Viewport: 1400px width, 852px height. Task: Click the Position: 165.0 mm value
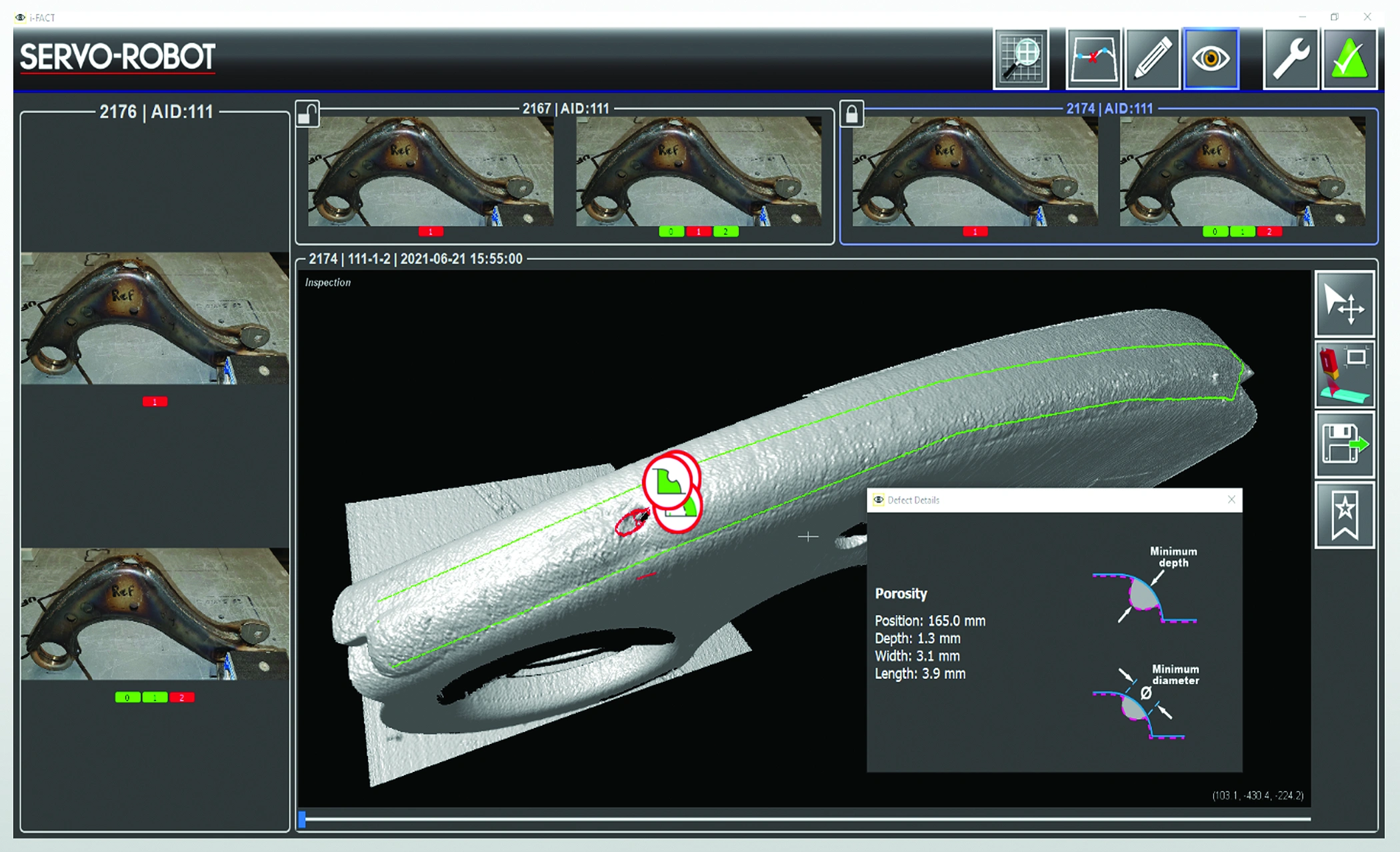[930, 621]
